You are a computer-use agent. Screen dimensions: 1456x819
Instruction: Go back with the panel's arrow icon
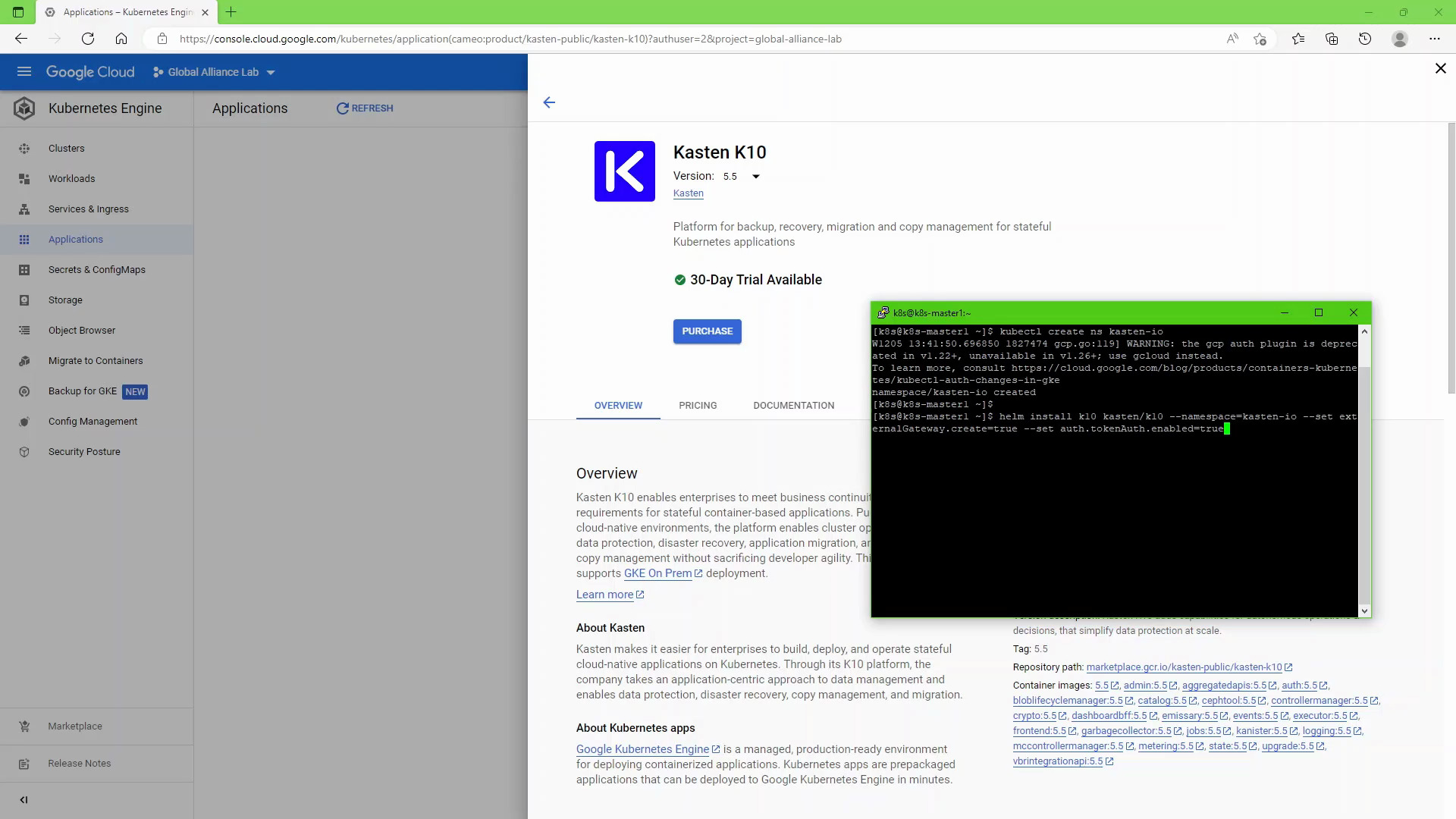coord(549,102)
